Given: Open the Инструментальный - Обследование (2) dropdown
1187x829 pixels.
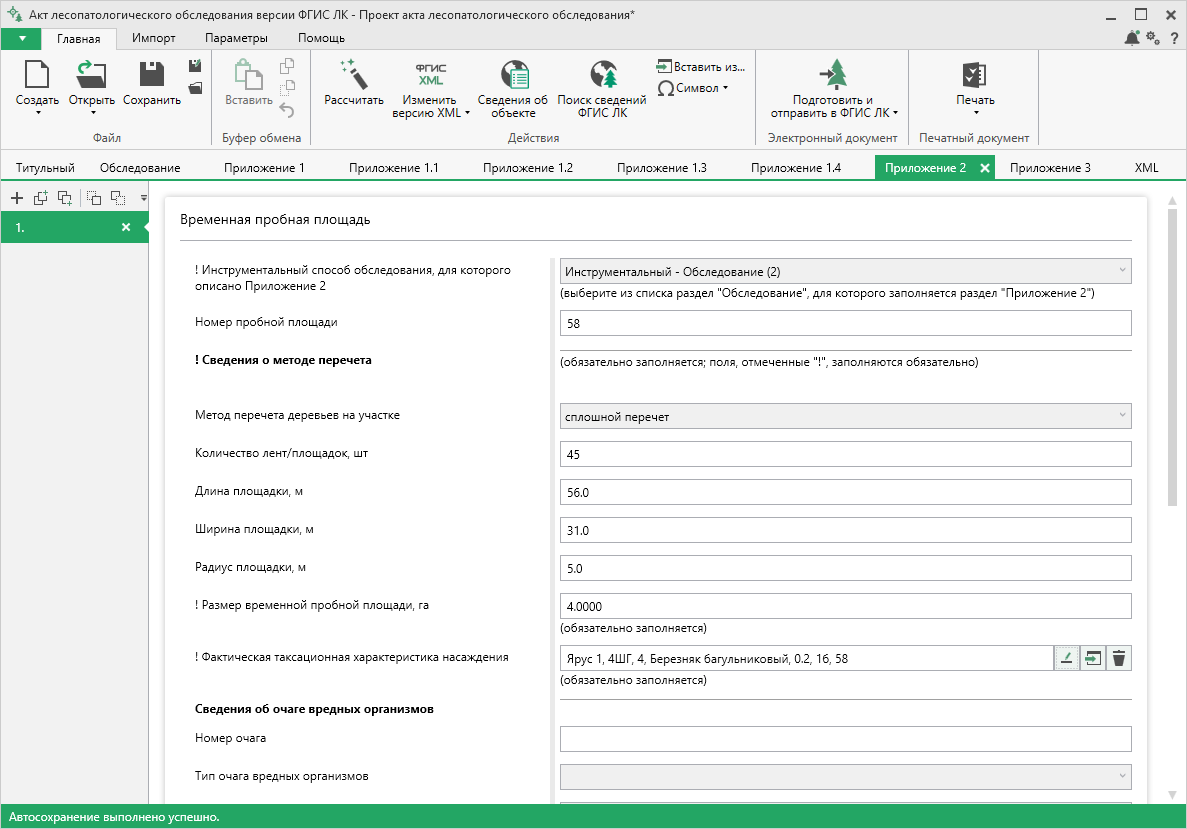Looking at the screenshot, I should (846, 271).
